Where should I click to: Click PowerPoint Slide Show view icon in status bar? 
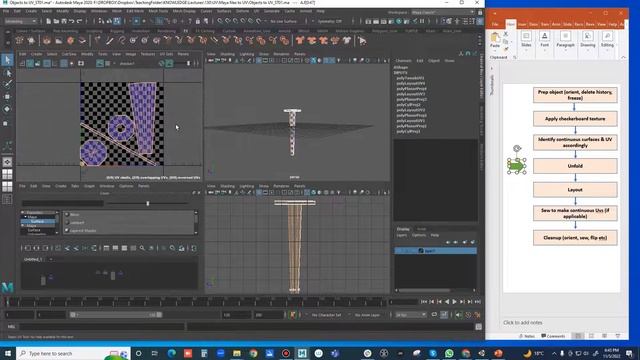point(618,336)
